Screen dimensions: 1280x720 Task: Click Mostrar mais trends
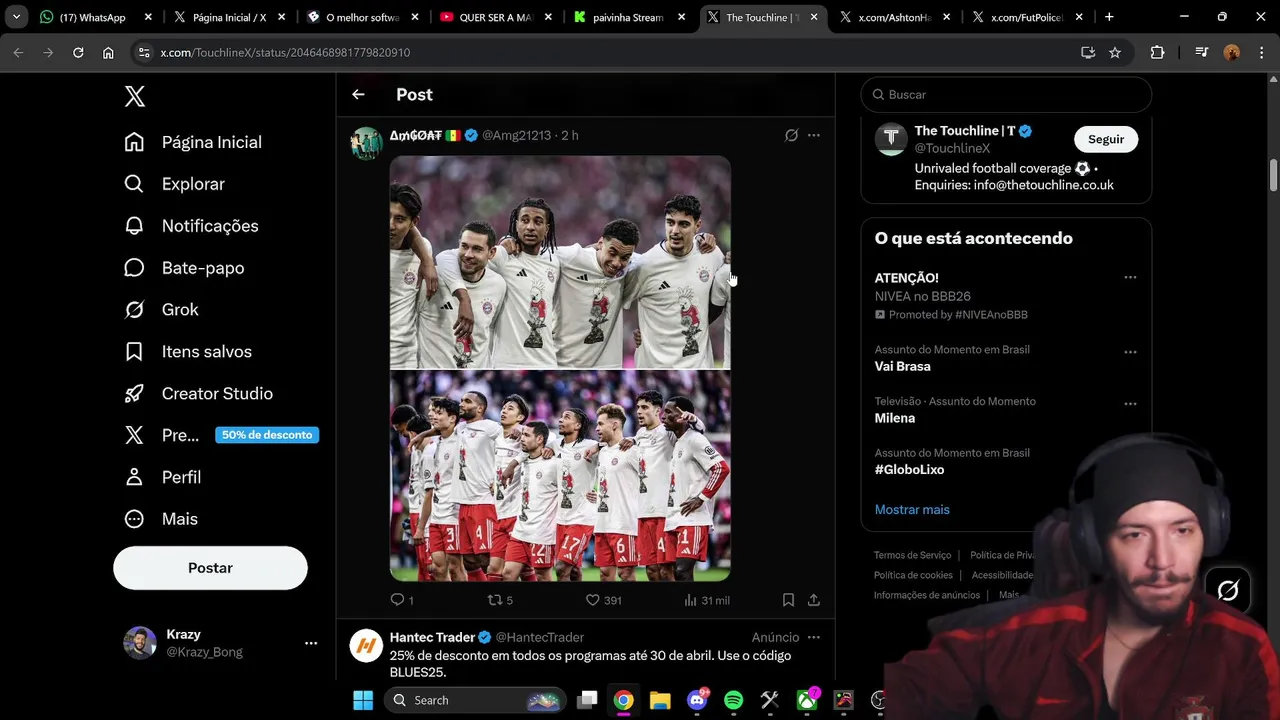click(x=912, y=510)
